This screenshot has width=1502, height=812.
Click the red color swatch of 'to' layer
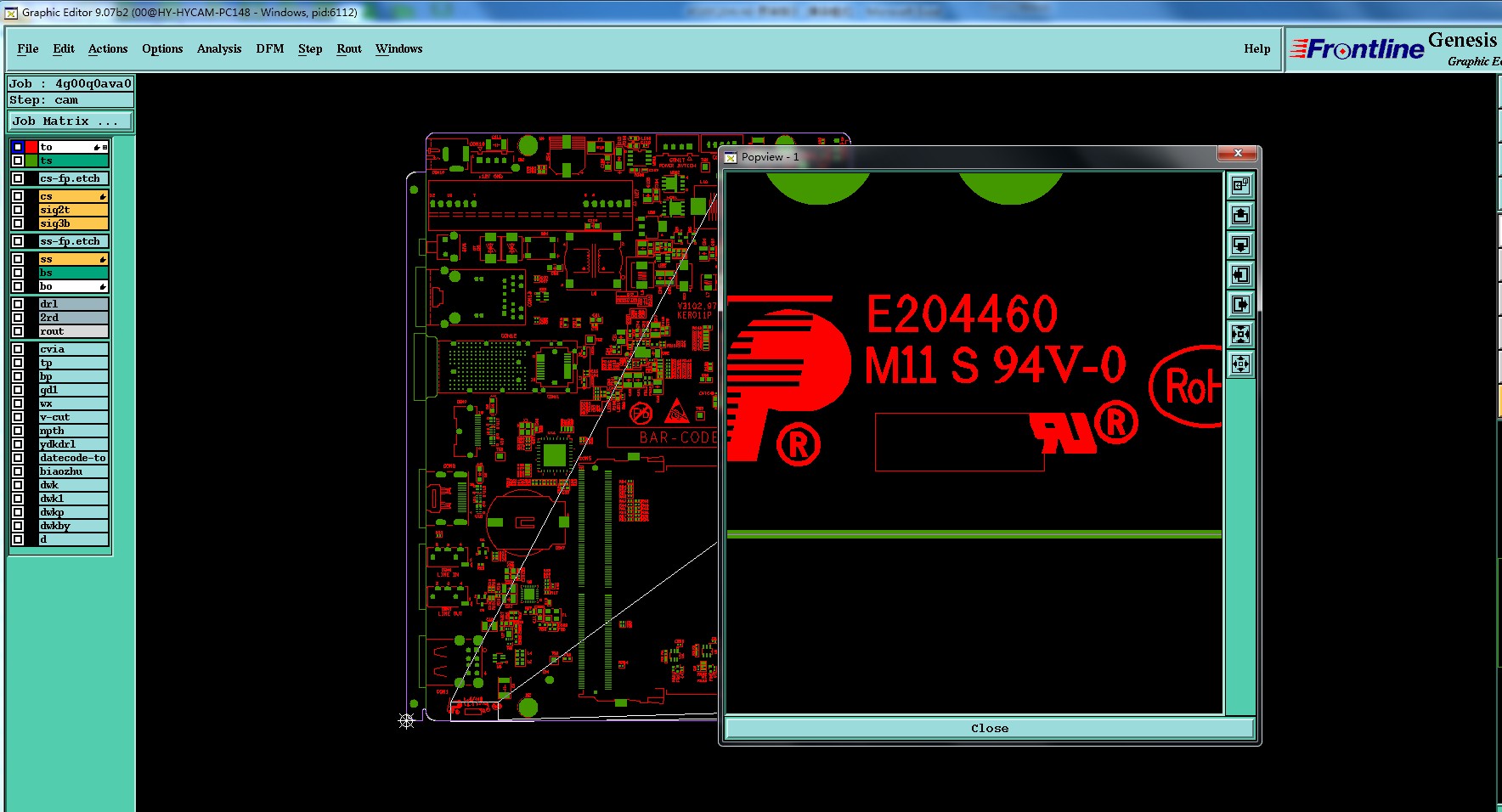31,147
